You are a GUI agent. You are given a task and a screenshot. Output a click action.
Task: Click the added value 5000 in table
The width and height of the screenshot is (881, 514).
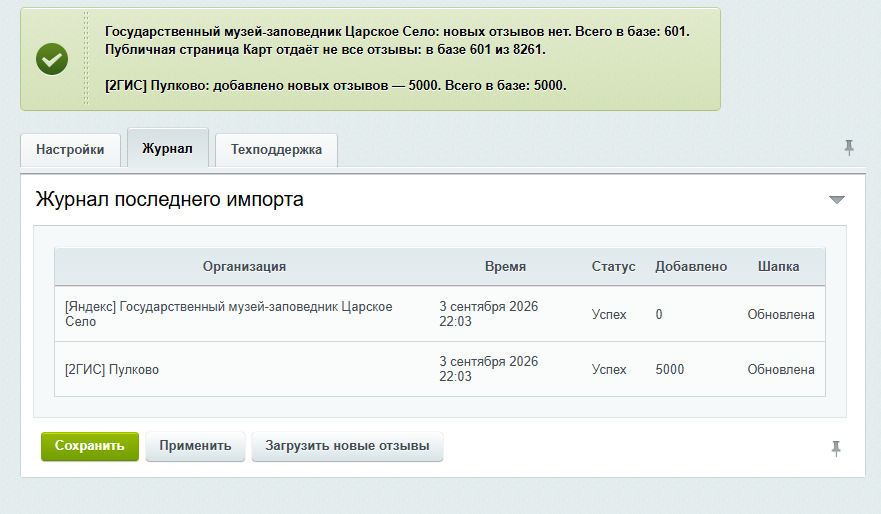coord(669,370)
